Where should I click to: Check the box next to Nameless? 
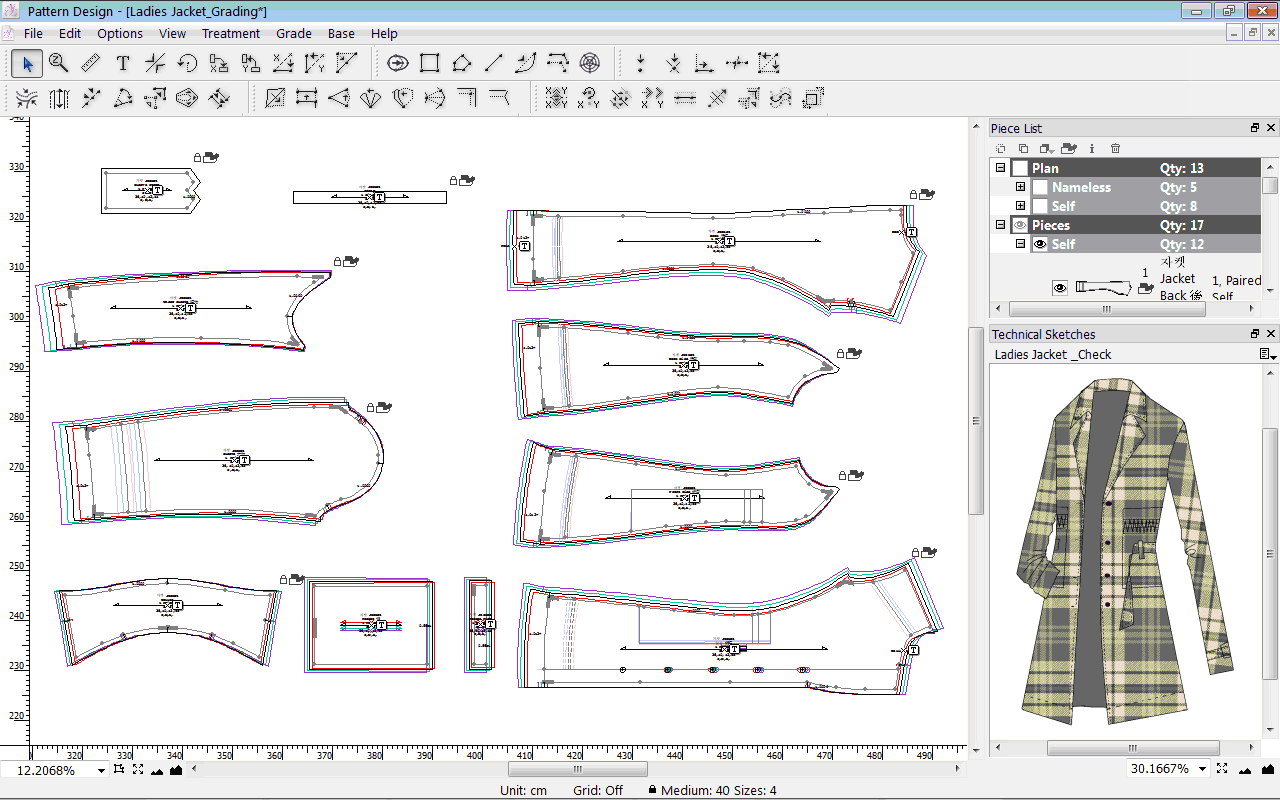[1040, 188]
